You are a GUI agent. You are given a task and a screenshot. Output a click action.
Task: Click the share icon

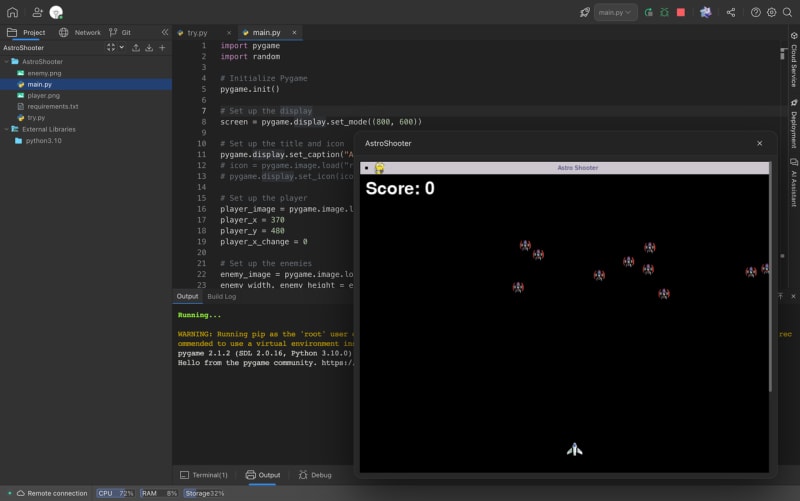click(x=731, y=12)
